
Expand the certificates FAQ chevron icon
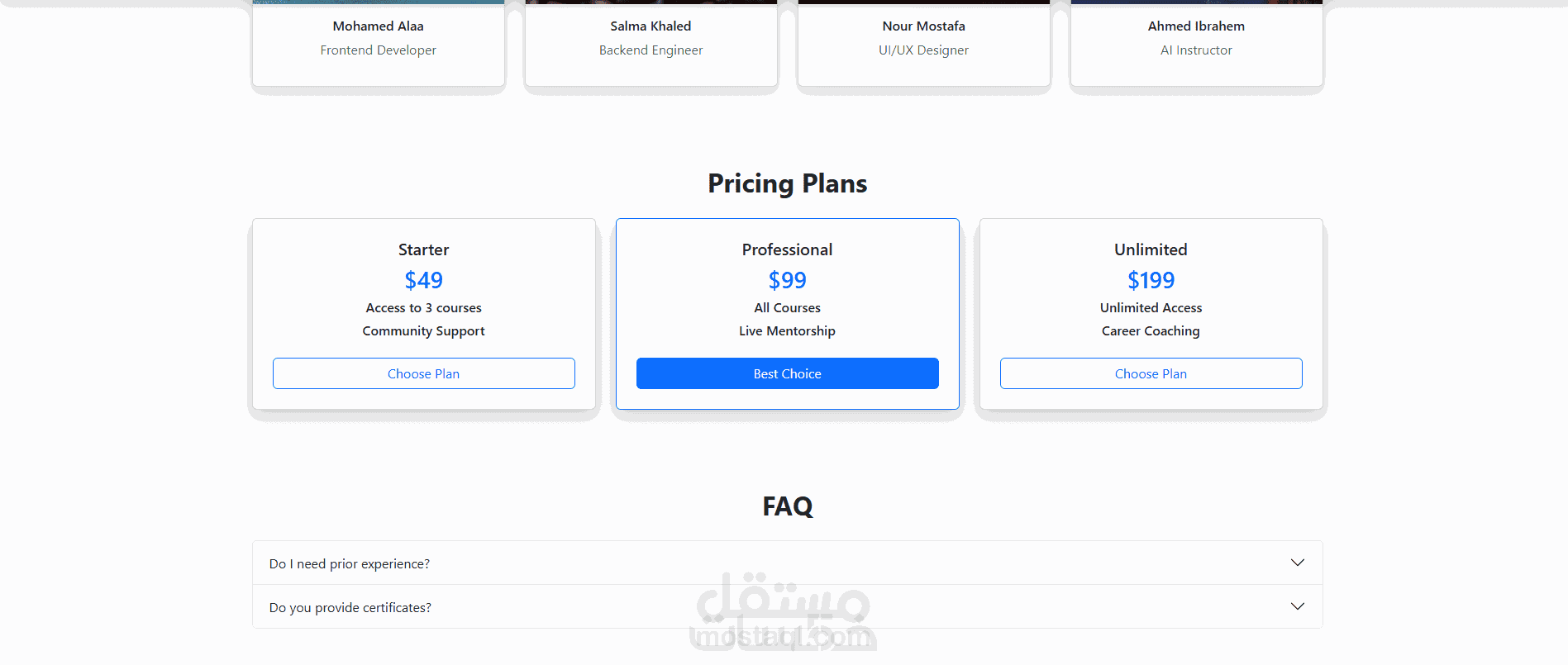[1297, 606]
